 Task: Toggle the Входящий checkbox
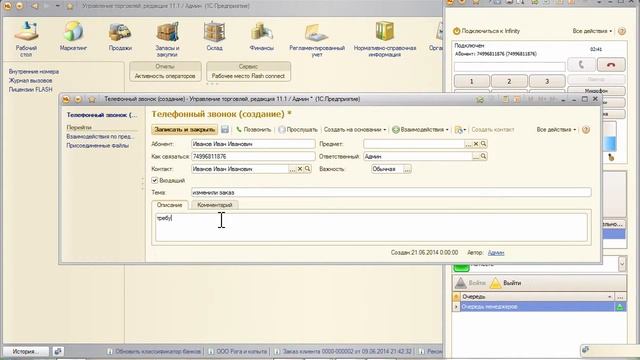click(155, 180)
